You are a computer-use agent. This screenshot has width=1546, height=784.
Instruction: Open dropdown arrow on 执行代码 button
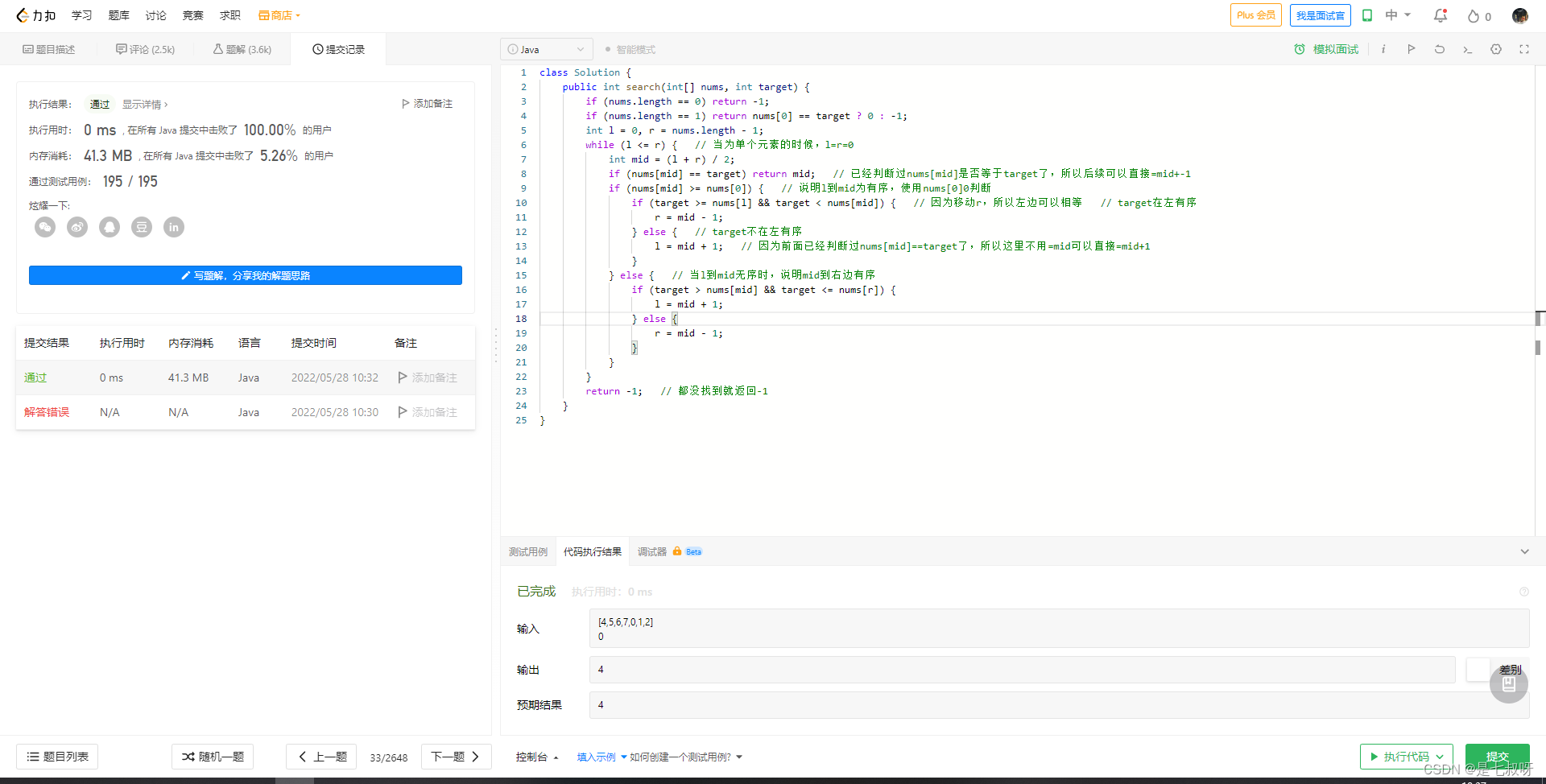(1440, 757)
